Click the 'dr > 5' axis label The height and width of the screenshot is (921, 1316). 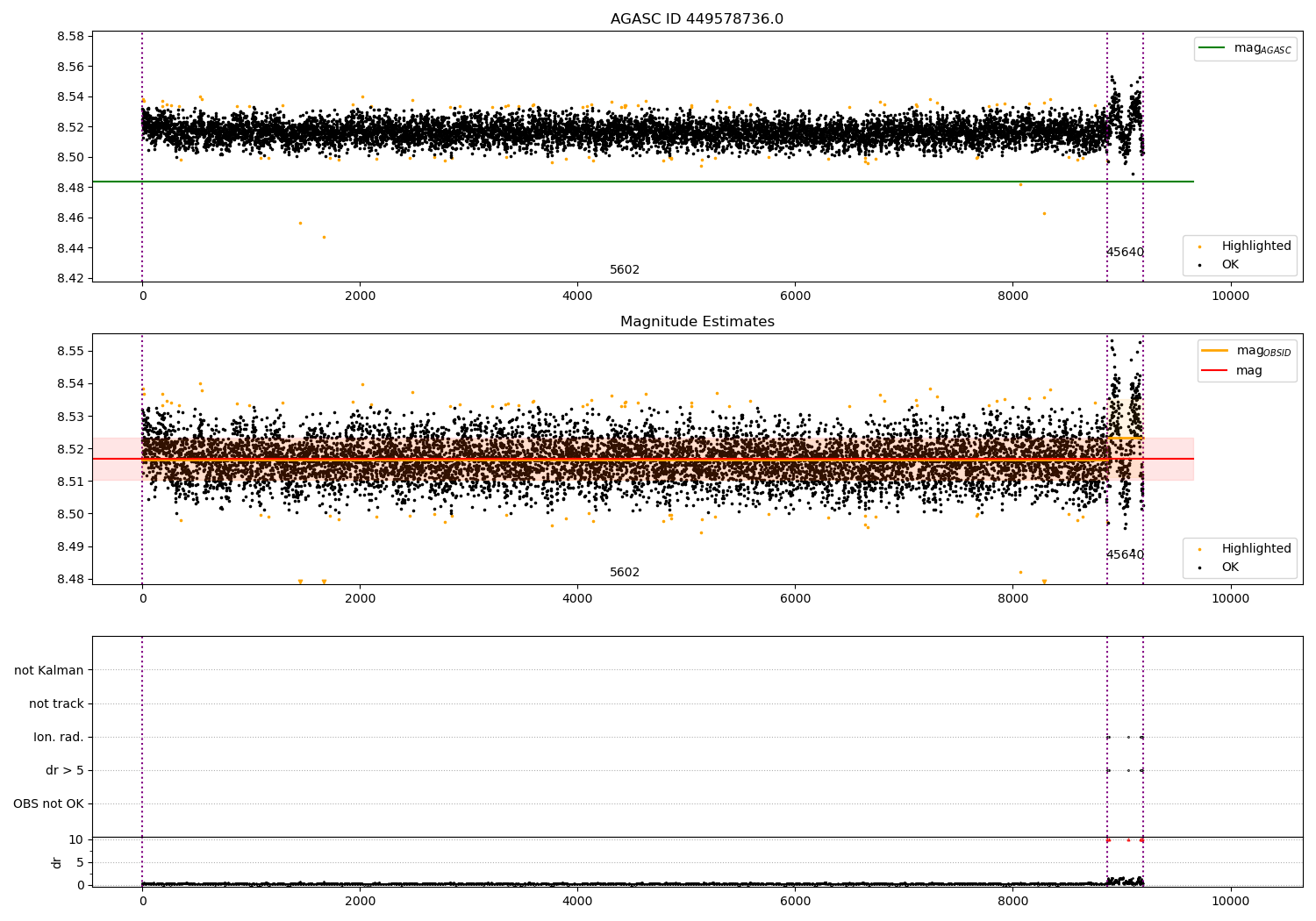point(65,770)
